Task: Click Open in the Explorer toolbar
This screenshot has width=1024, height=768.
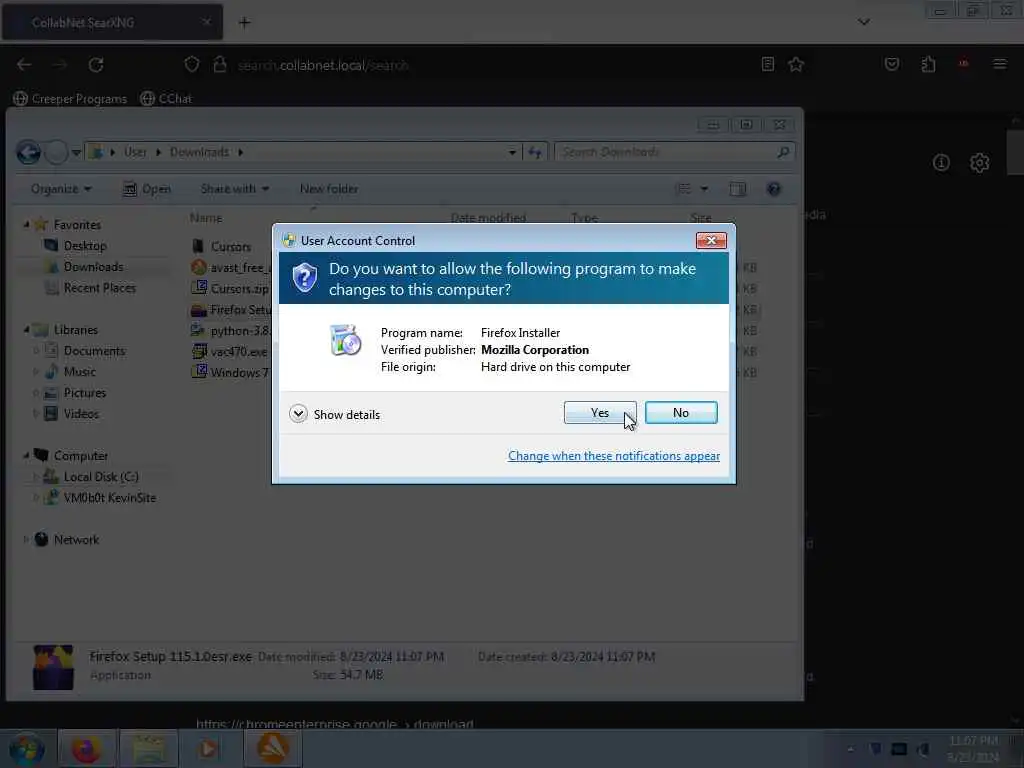Action: pyautogui.click(x=147, y=189)
